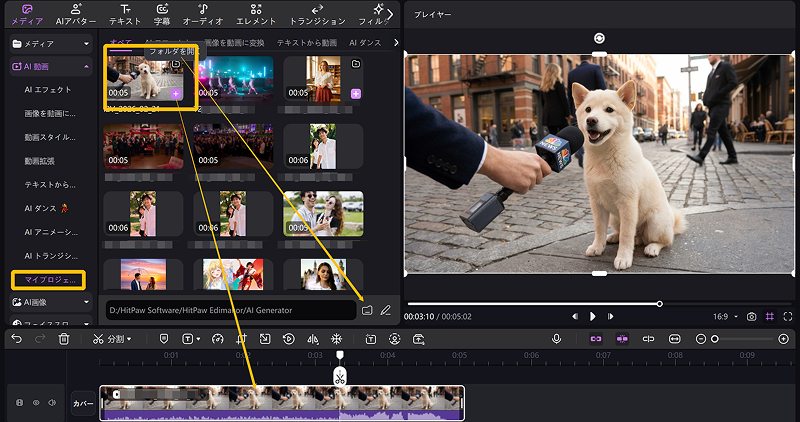Click the bracketed T text recognition icon
Viewport: 800px width, 422px height.
(371, 339)
